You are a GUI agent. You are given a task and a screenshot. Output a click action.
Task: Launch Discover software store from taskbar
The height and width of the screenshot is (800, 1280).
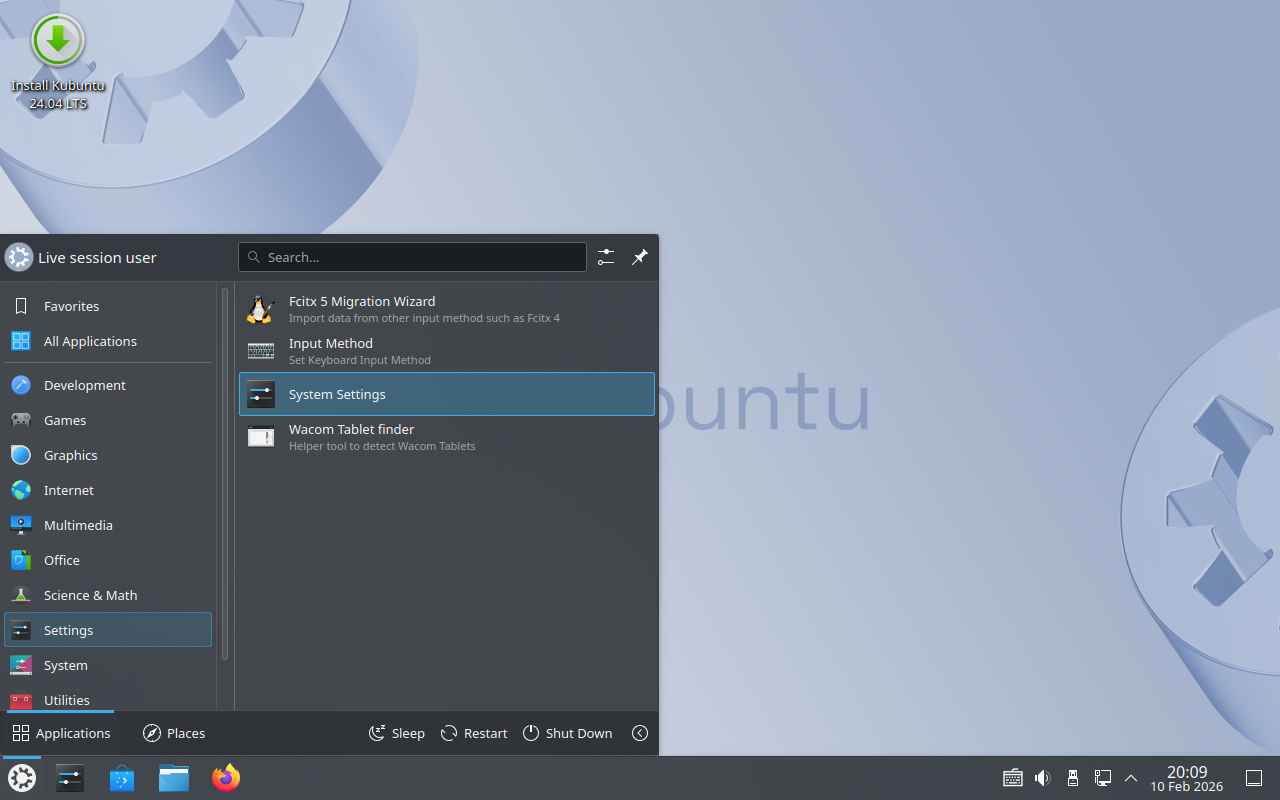(x=122, y=778)
